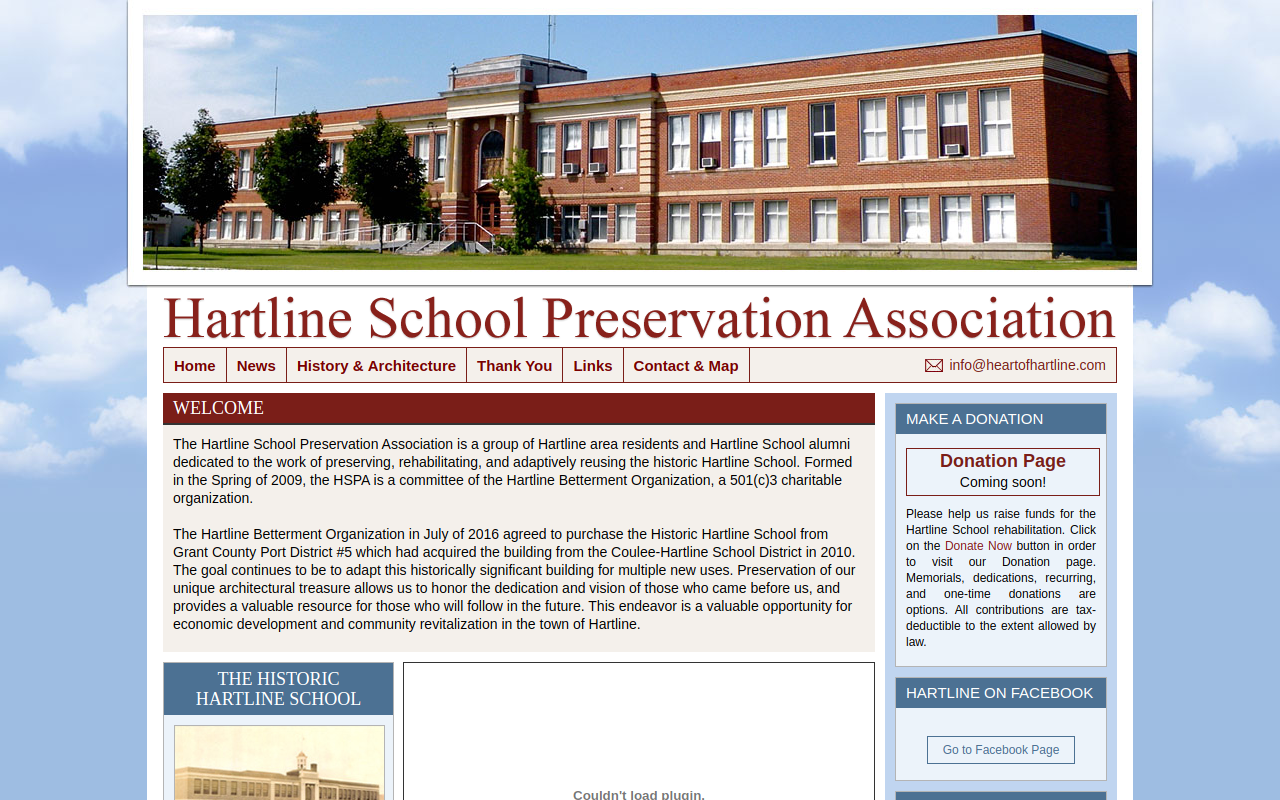Open Contact & Map page
1280x800 pixels.
686,365
